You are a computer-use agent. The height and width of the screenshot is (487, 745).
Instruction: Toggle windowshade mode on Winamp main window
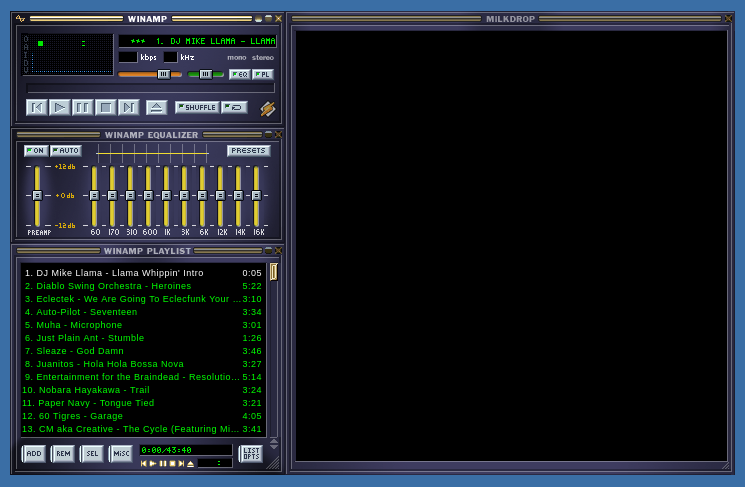268,19
